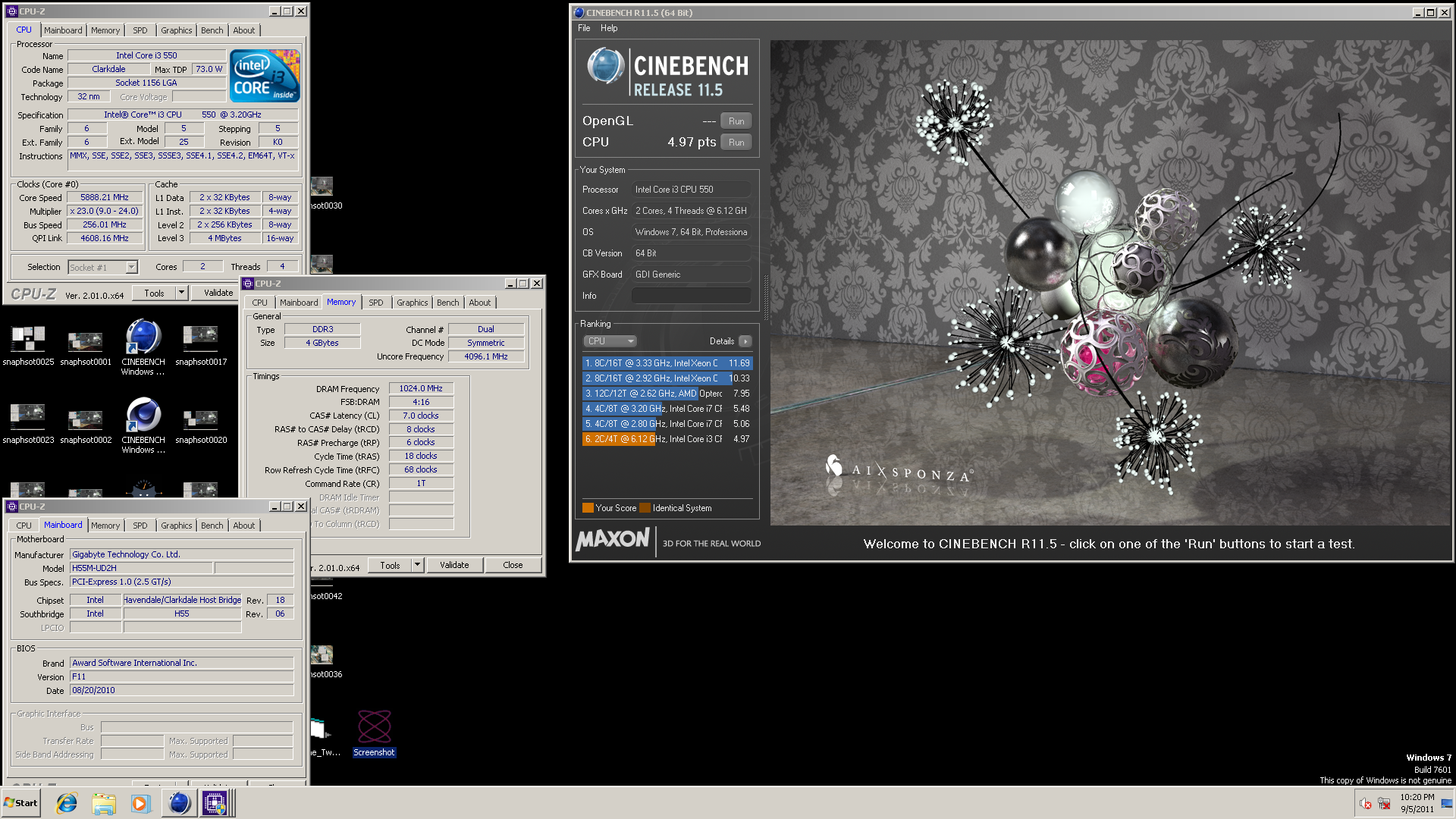1456x819 pixels.
Task: Expand Tools arrow in Memory CPU-Z window
Action: click(x=417, y=565)
